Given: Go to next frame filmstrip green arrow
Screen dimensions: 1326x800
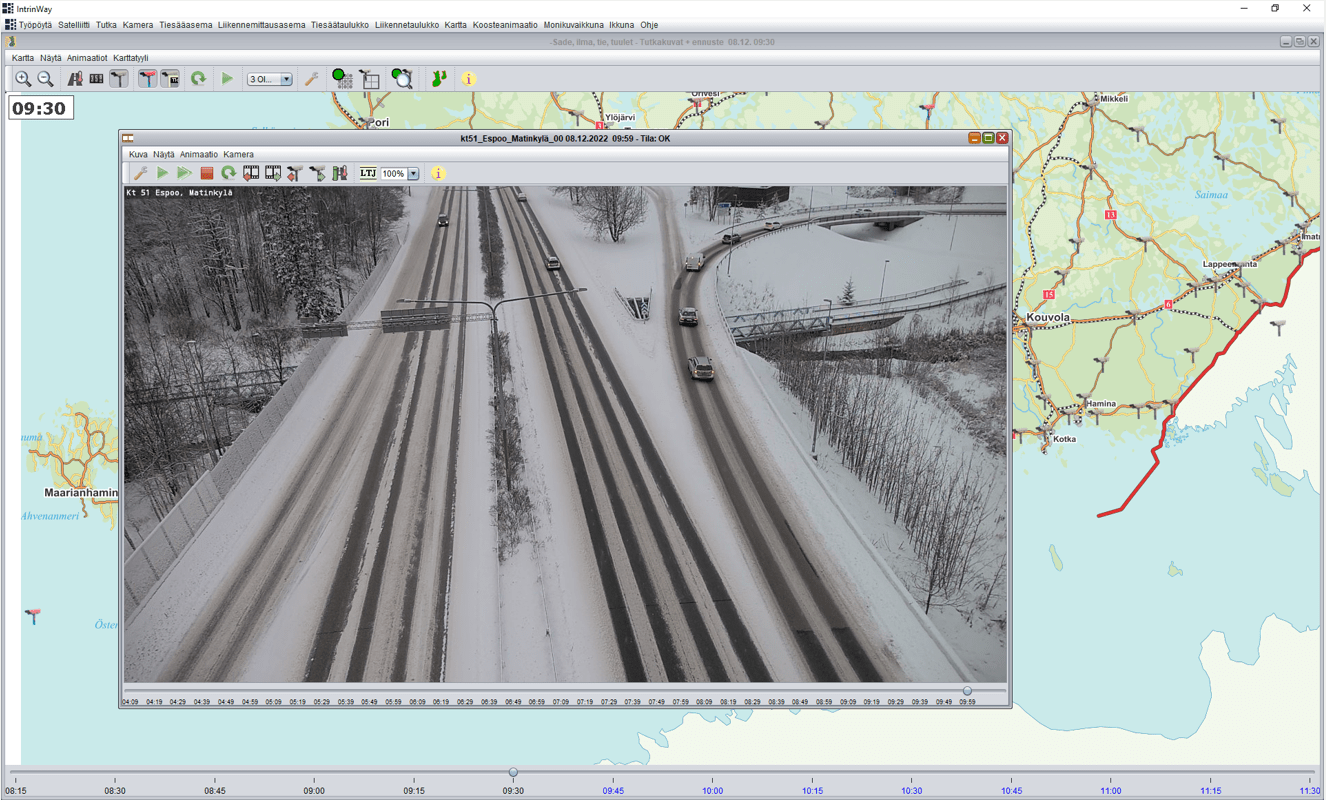Looking at the screenshot, I should (273, 174).
